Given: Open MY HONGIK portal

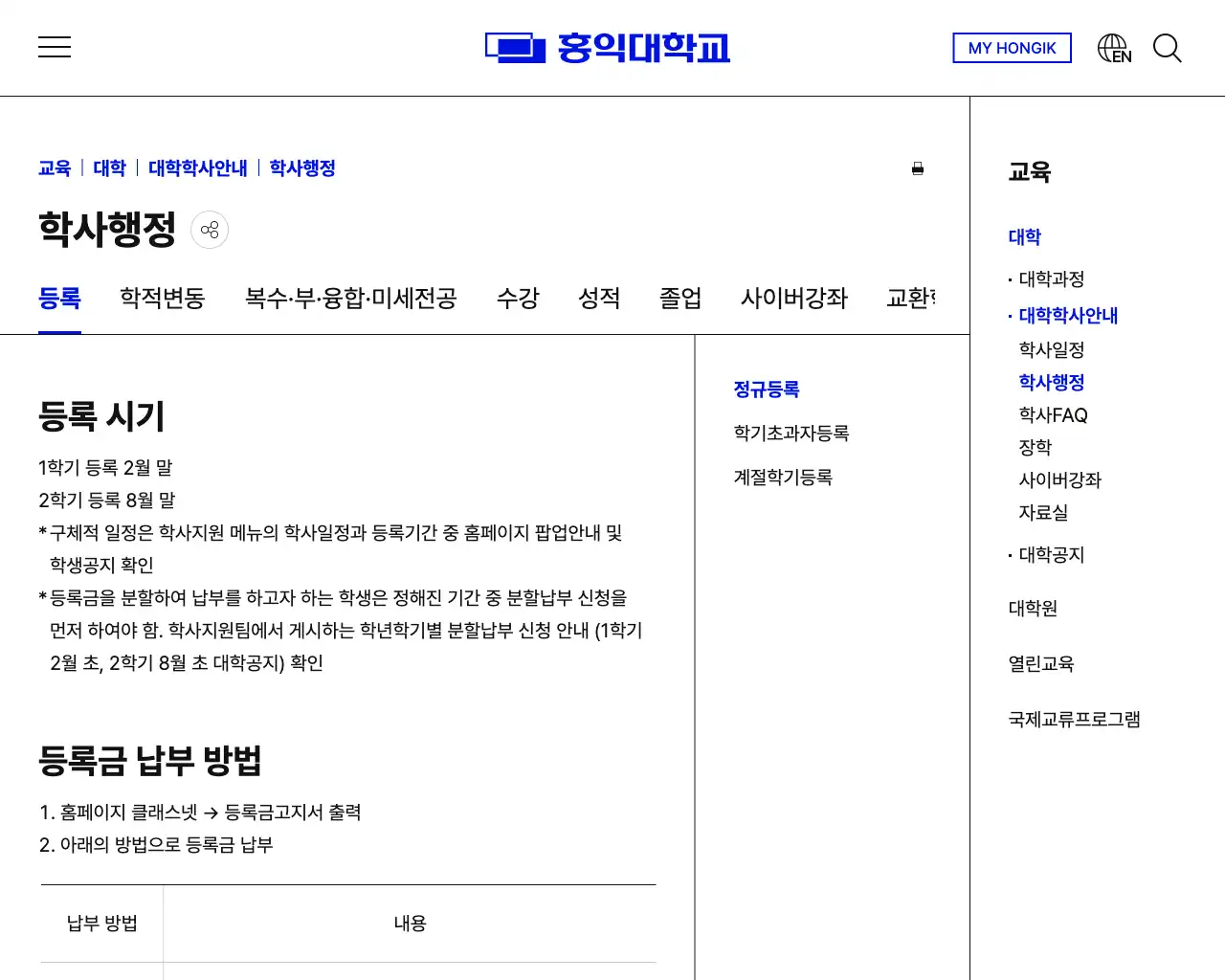Looking at the screenshot, I should [x=1012, y=48].
